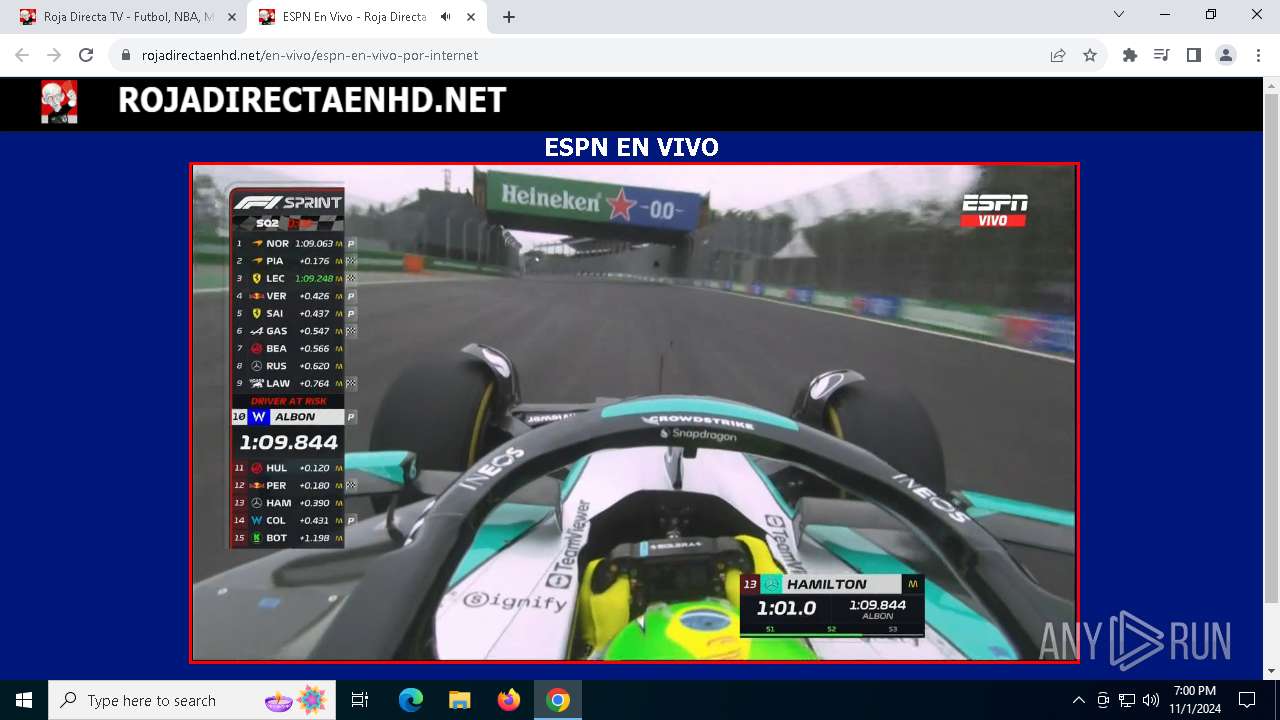
Task: Toggle the browser side panel
Action: tap(1194, 55)
